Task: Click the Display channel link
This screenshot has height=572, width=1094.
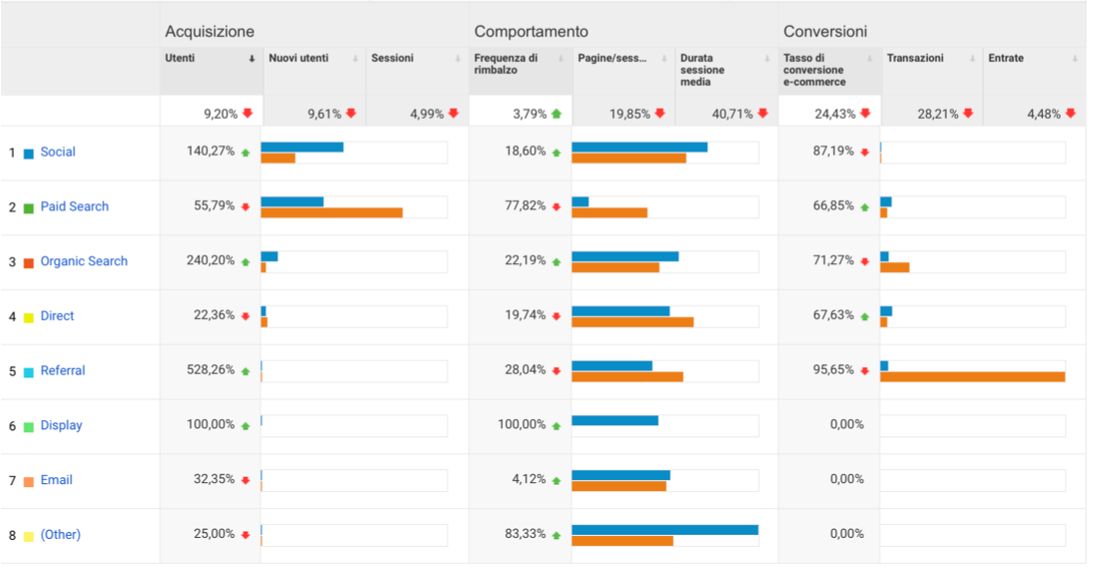Action: (x=61, y=425)
